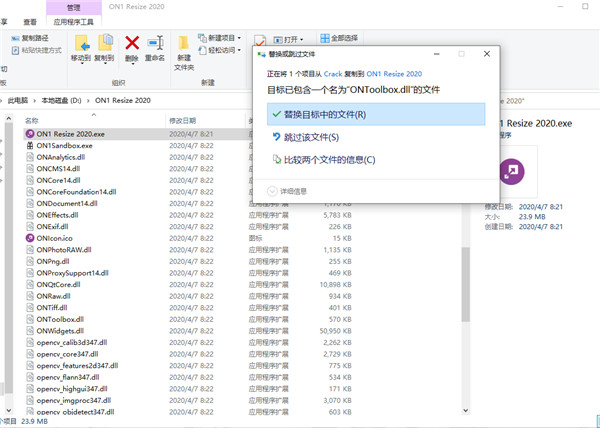Expand details (详细信息) chevron in dialog
600x428 pixels.
pos(272,191)
